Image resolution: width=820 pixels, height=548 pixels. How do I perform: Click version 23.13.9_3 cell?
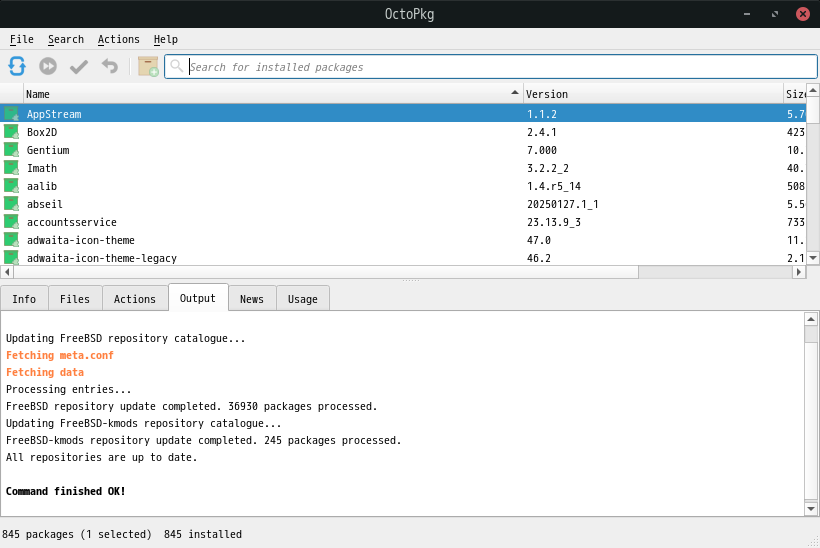(554, 222)
